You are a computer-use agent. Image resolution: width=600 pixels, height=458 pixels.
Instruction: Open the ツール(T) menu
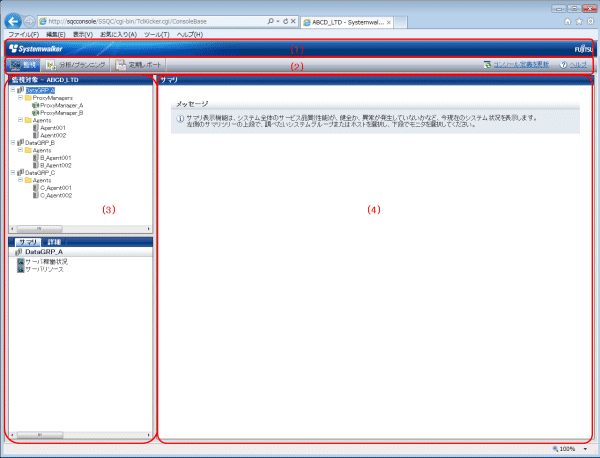(157, 34)
